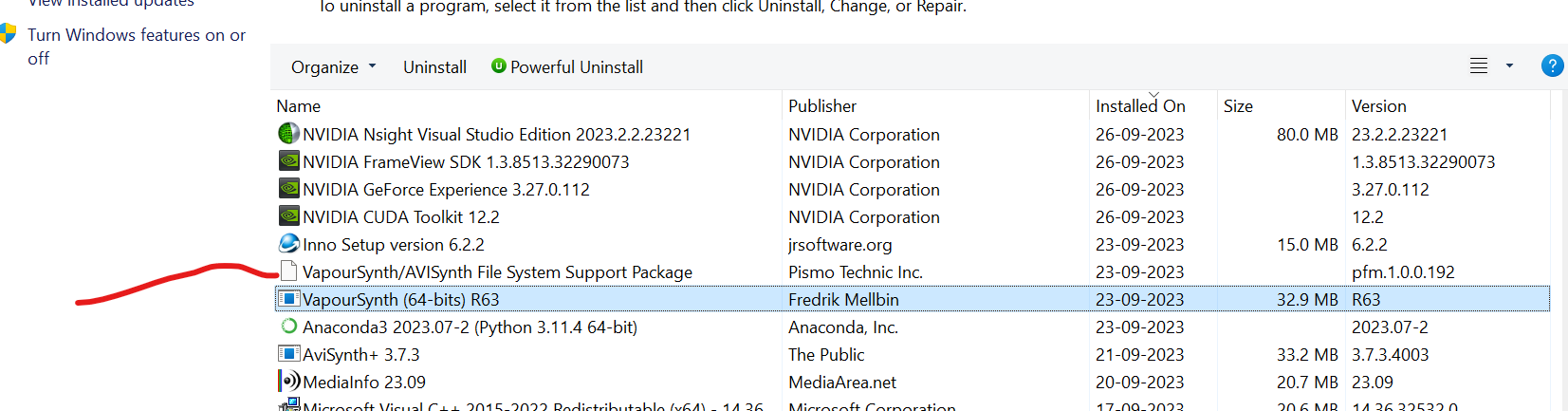Image resolution: width=1568 pixels, height=411 pixels.
Task: Sort list by the Name column header
Action: [298, 106]
